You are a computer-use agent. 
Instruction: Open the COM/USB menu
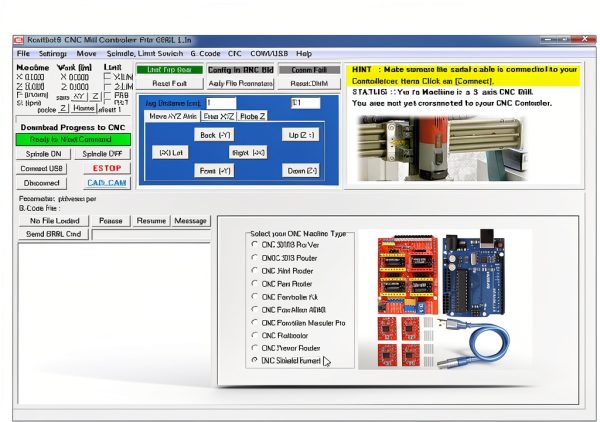click(269, 54)
